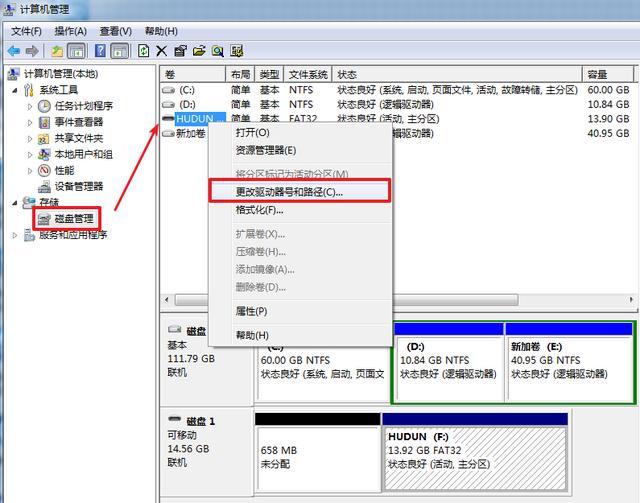Select the 658 MB 未分配 block
This screenshot has height=503, width=640.
pos(318,452)
